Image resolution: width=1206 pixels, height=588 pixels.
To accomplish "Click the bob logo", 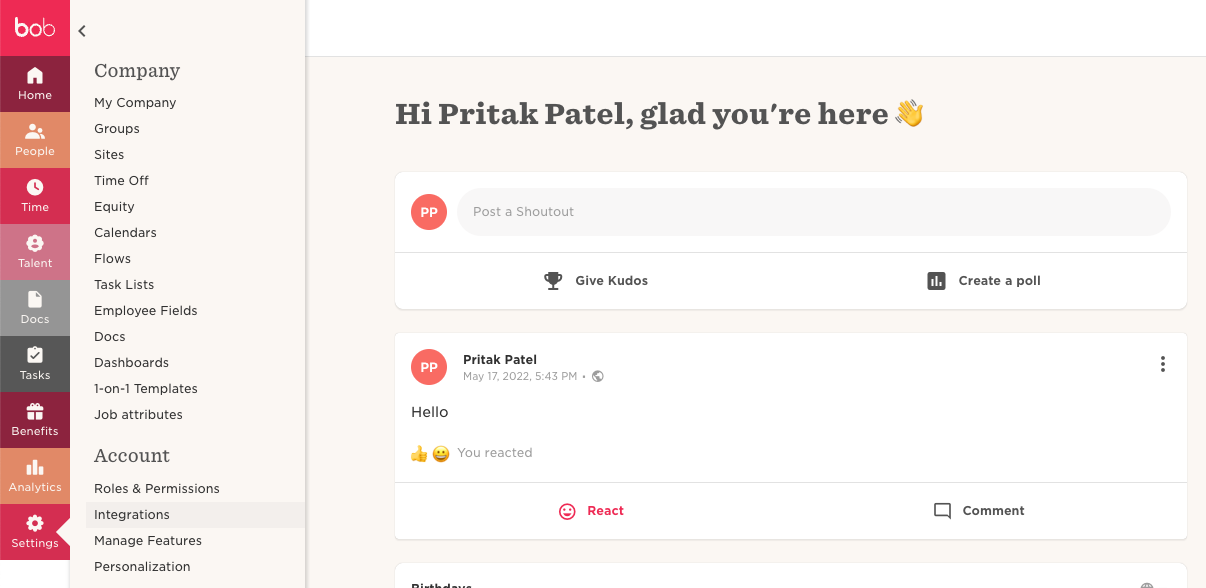I will [x=35, y=28].
